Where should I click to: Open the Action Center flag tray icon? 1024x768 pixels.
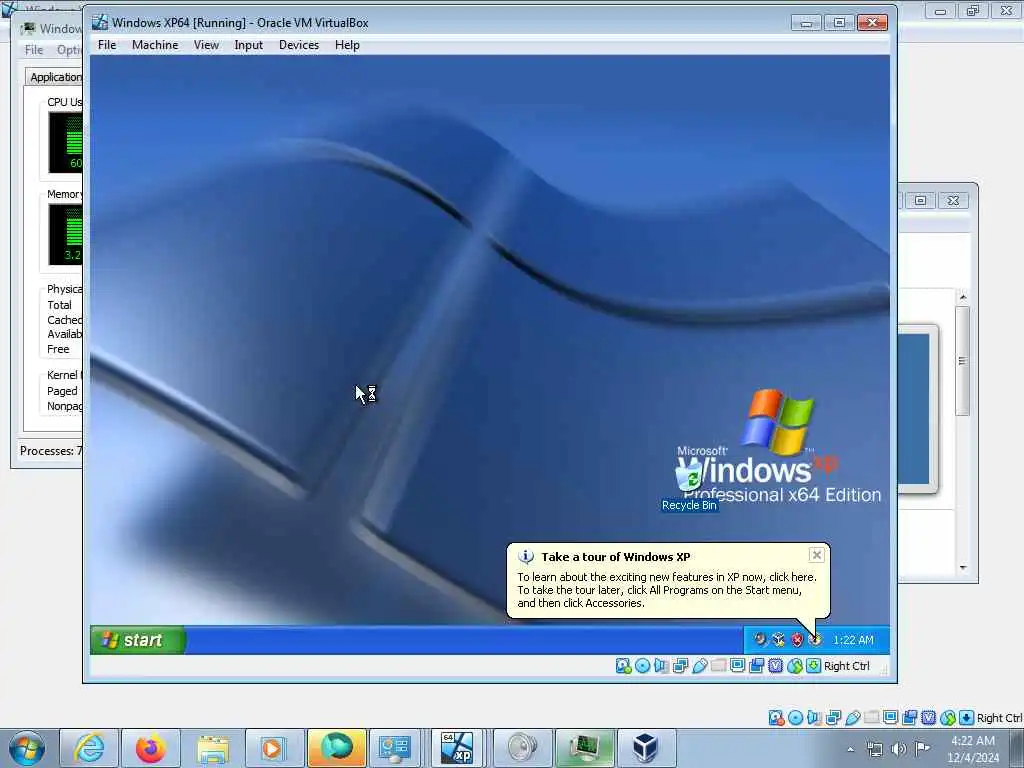(x=922, y=749)
